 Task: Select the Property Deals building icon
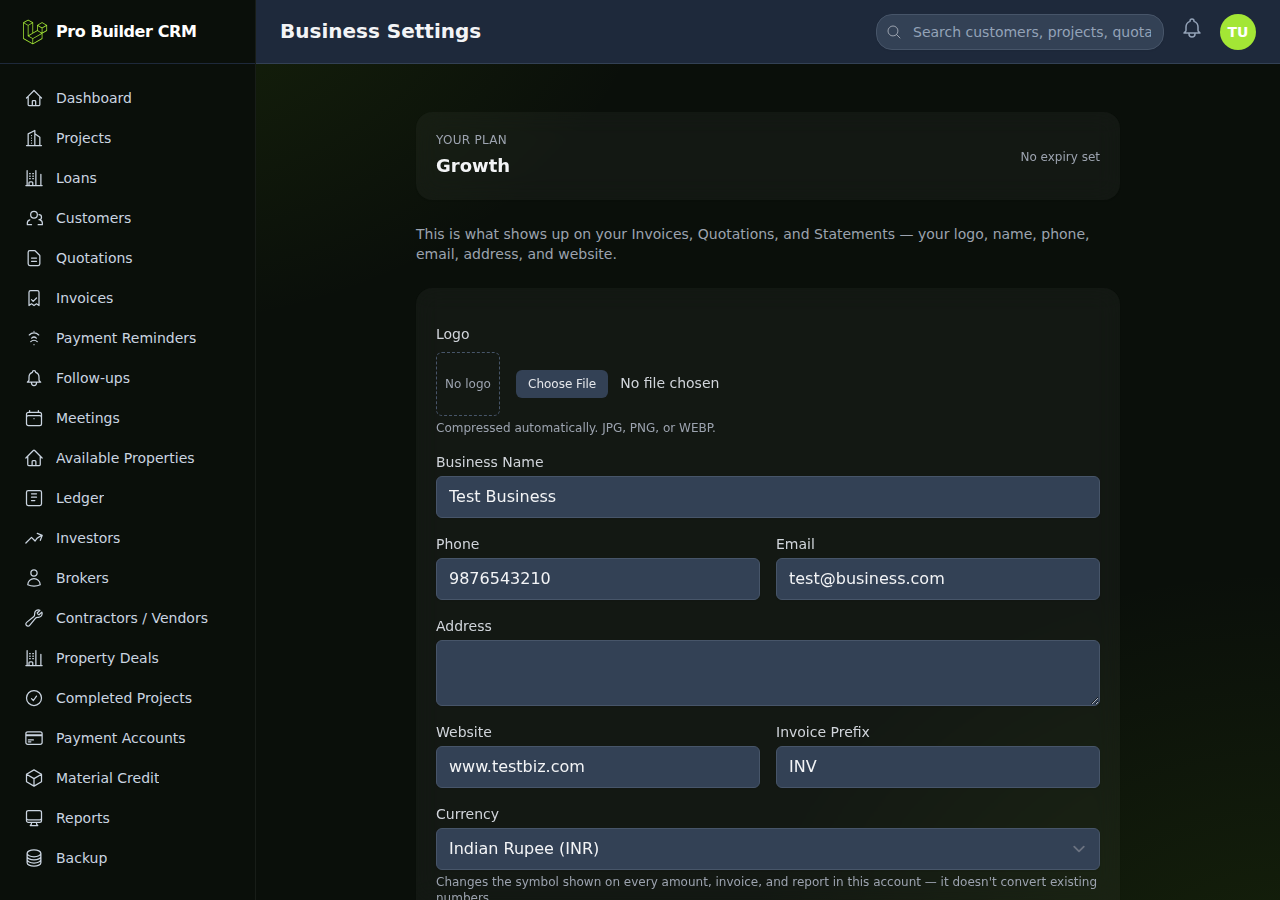34,658
